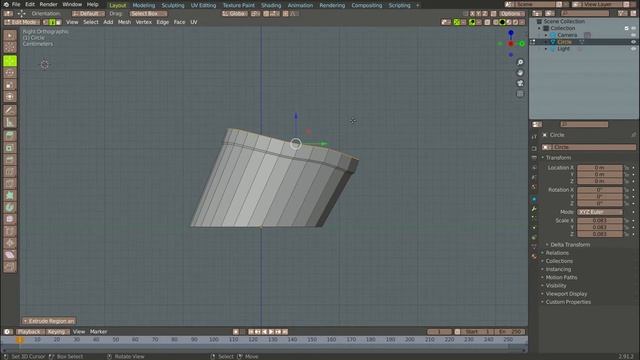This screenshot has height=360, width=640.
Task: Open the Mesh menu in viewport header
Action: click(x=124, y=22)
